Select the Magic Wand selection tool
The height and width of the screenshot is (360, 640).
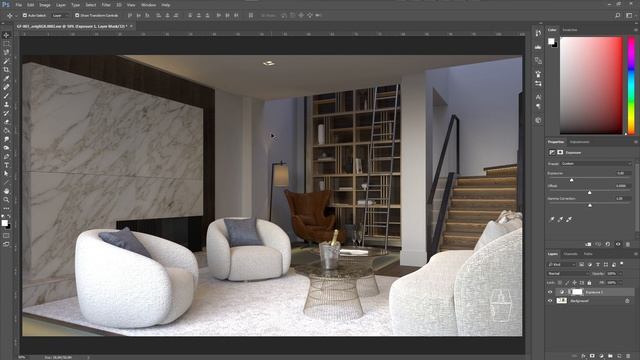point(6,61)
